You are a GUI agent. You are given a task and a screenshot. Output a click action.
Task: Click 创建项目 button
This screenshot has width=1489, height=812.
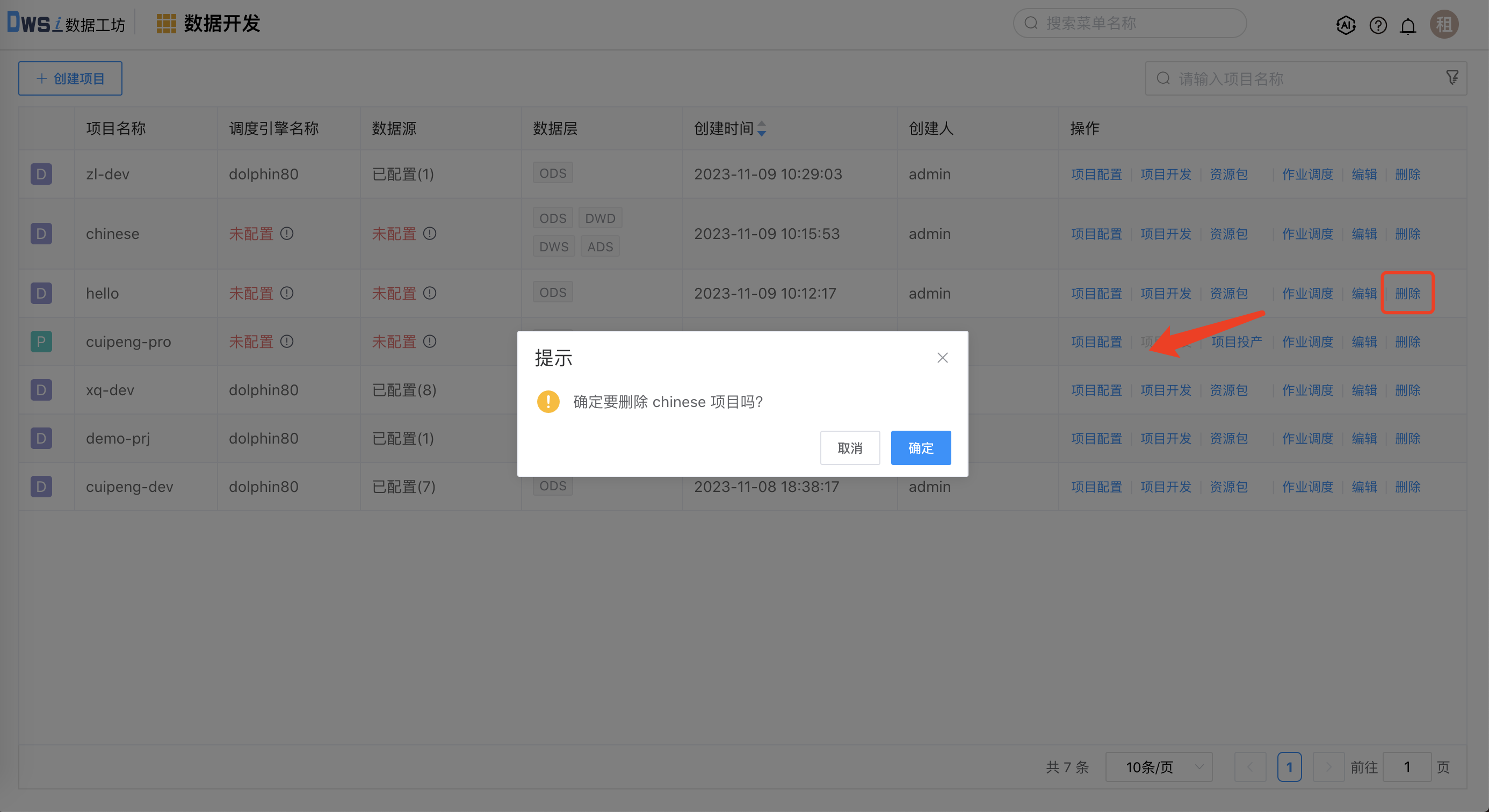coord(70,78)
